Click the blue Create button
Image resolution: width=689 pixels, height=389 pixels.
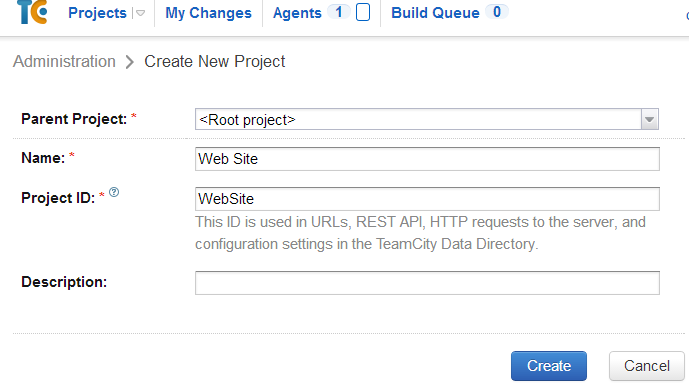549,366
